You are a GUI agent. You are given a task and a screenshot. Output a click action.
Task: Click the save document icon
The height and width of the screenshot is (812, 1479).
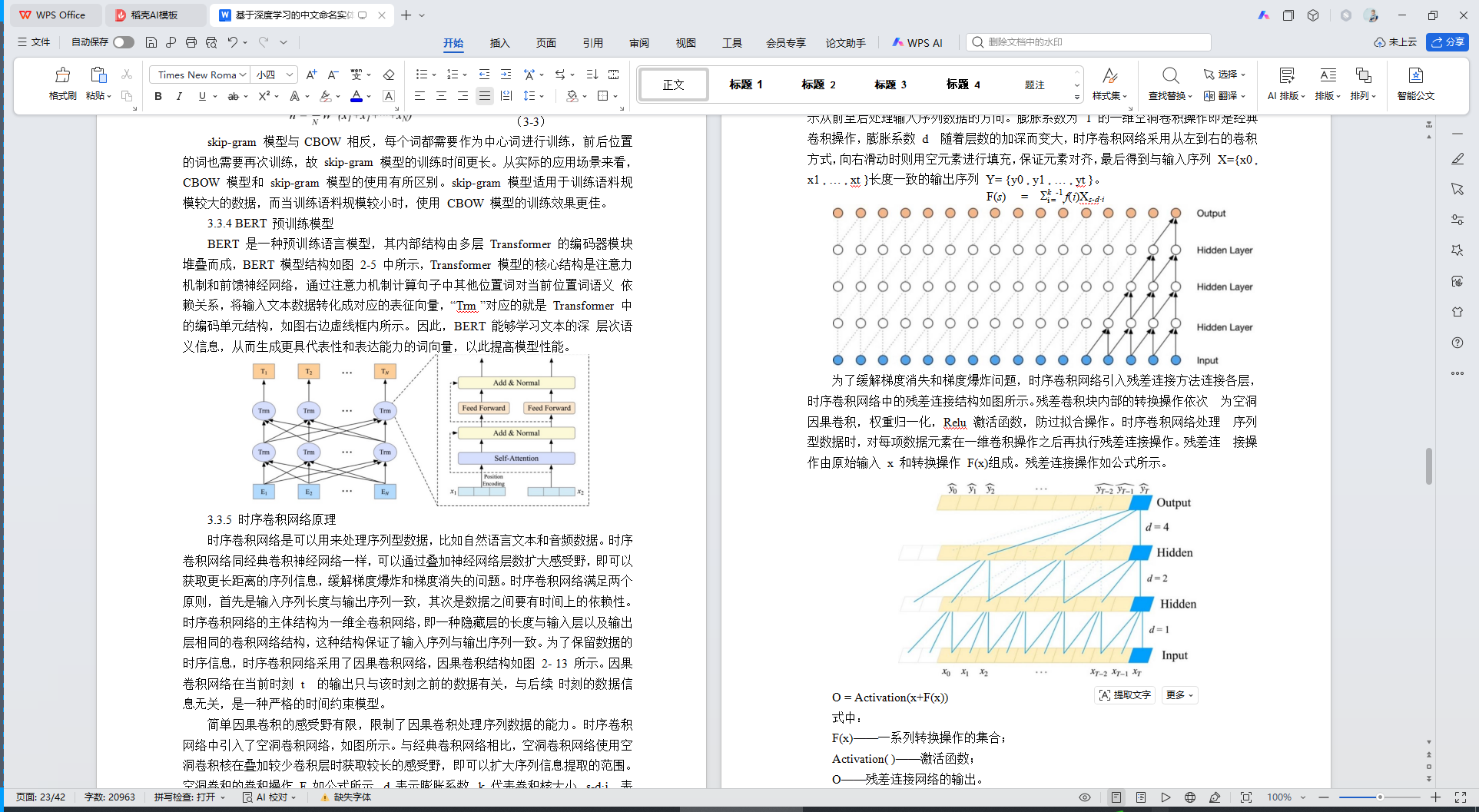151,42
